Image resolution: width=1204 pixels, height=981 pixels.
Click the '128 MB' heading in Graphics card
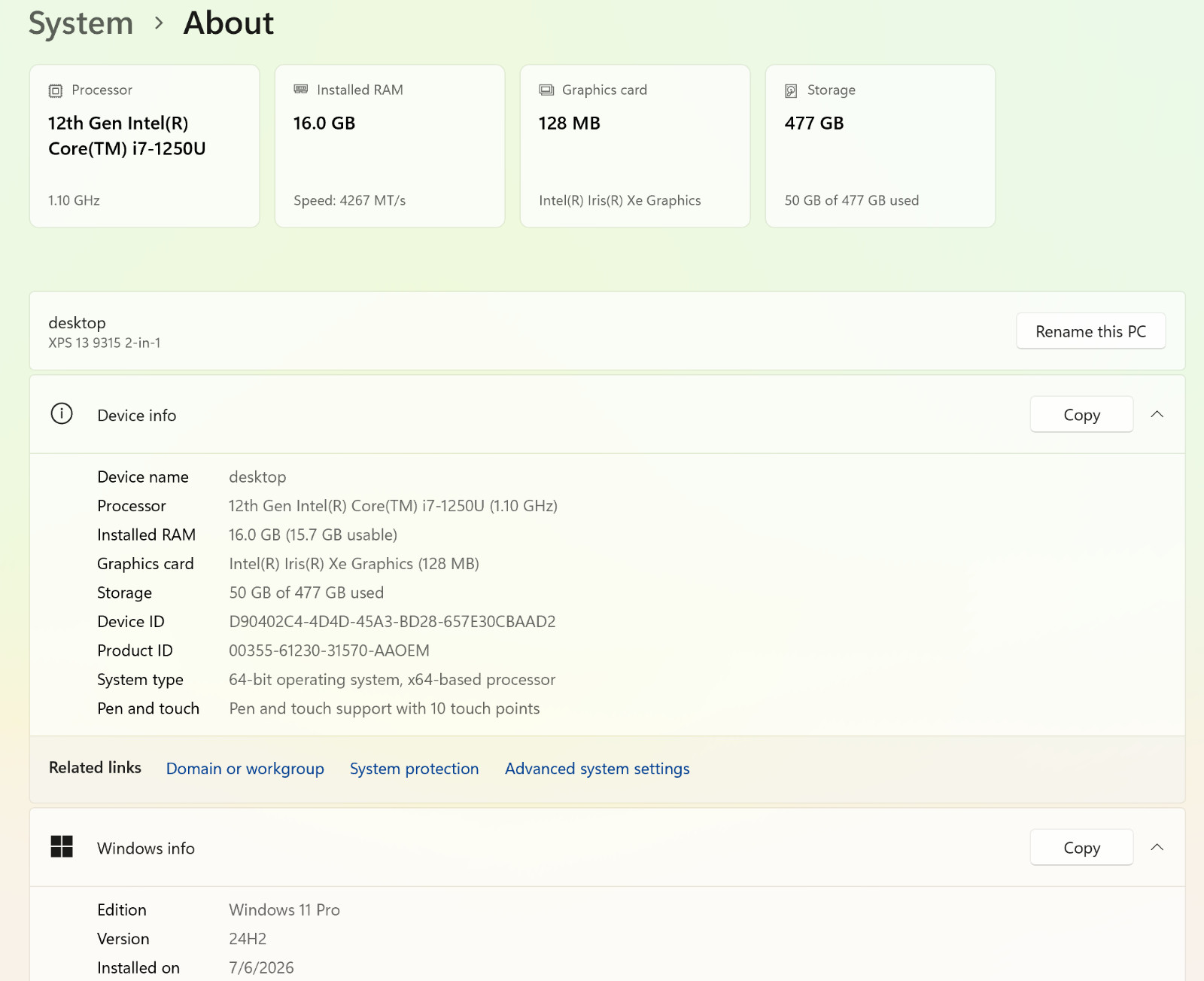click(x=569, y=123)
